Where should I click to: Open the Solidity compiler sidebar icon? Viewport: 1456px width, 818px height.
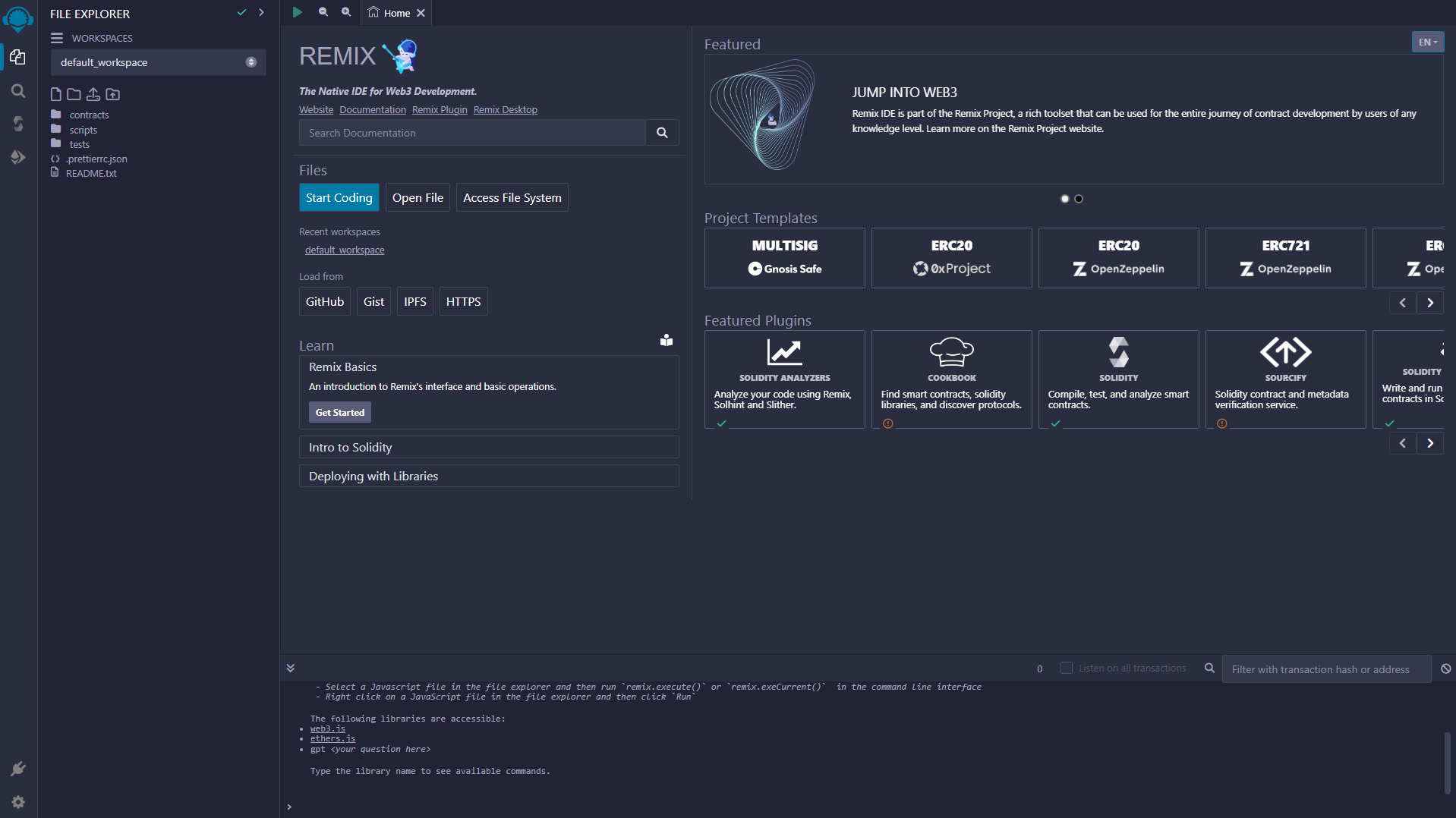18,124
